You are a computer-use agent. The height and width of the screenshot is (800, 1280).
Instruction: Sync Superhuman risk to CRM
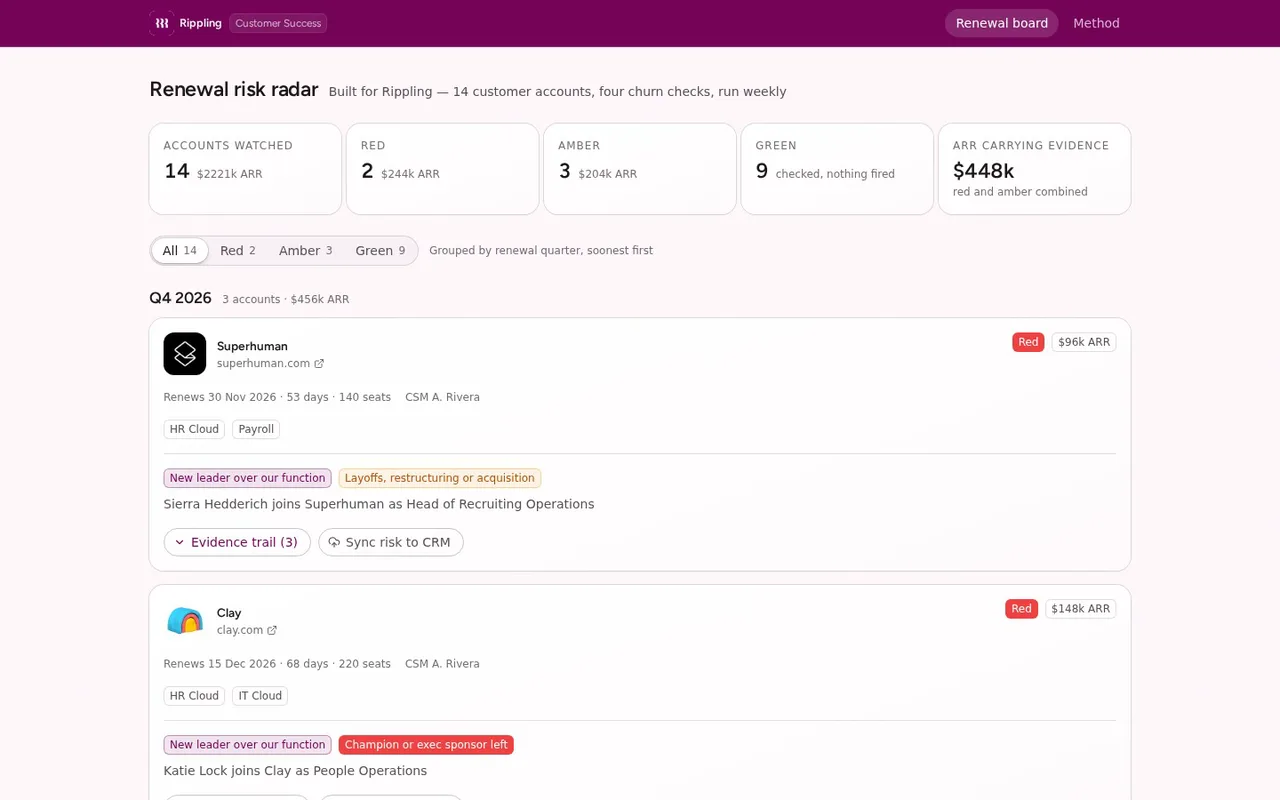coord(391,542)
